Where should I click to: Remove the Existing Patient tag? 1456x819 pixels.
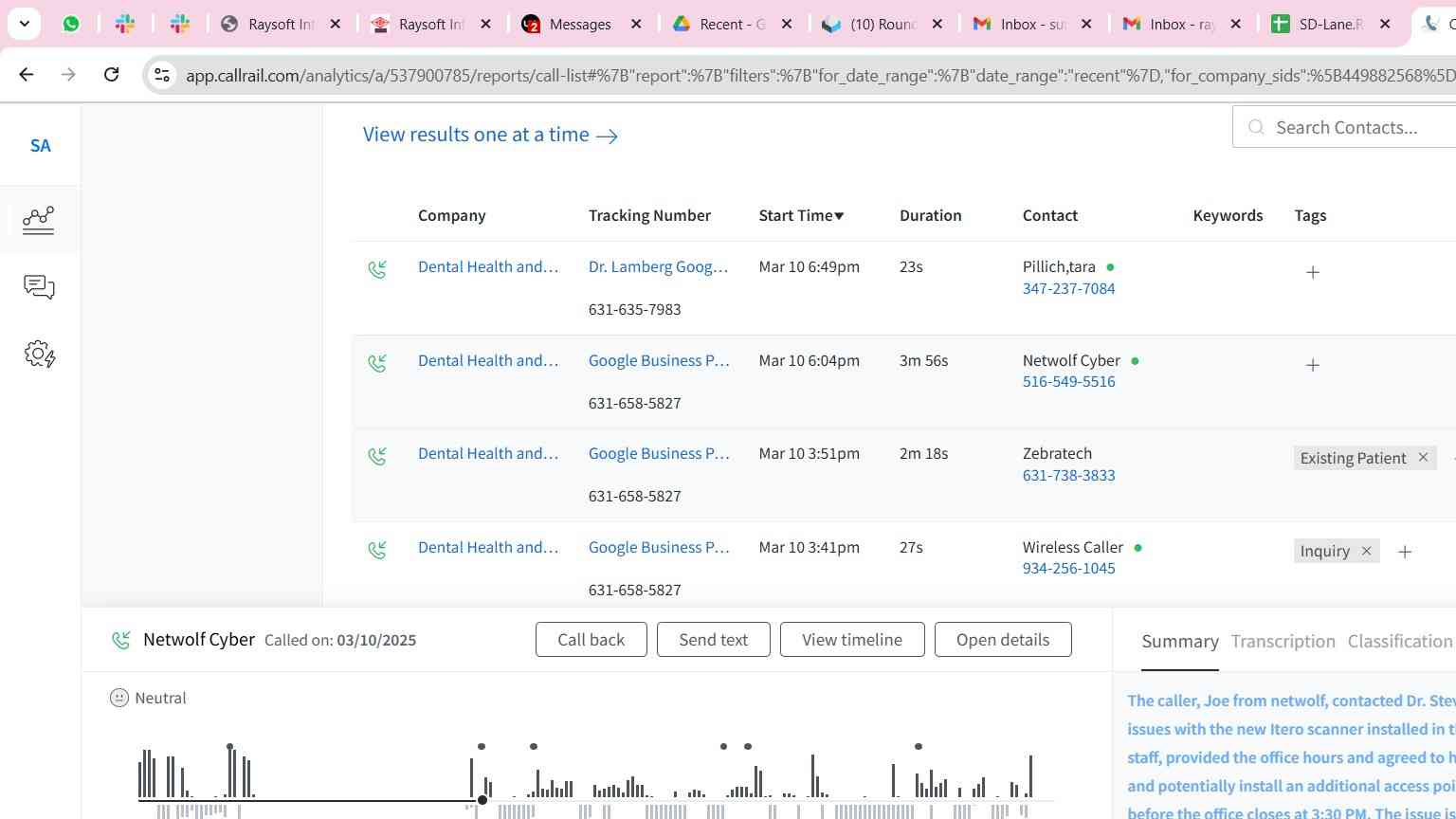pos(1423,457)
